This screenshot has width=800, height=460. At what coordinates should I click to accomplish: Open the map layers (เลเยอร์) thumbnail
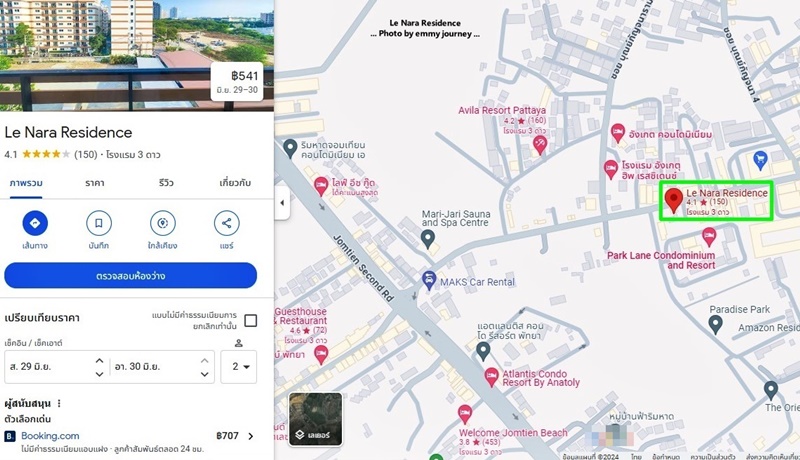click(x=316, y=419)
